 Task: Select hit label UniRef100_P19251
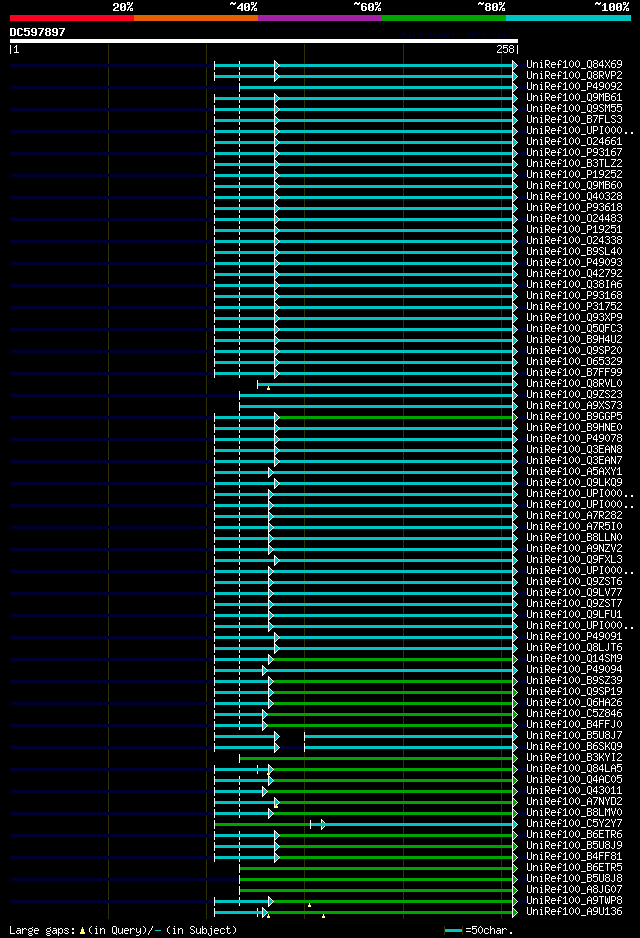[x=574, y=229]
